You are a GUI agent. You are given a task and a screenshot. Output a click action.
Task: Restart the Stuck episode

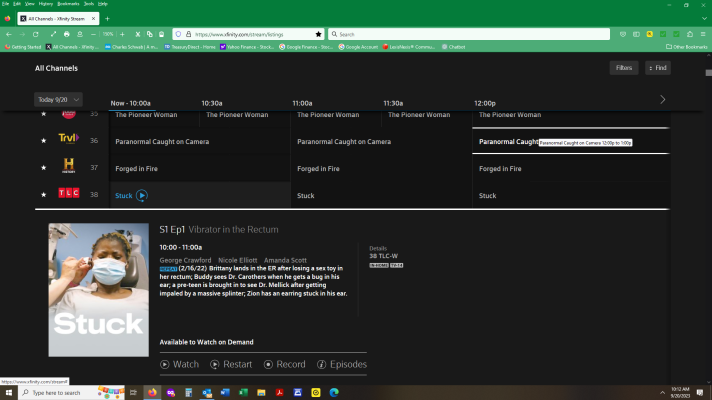(231, 364)
